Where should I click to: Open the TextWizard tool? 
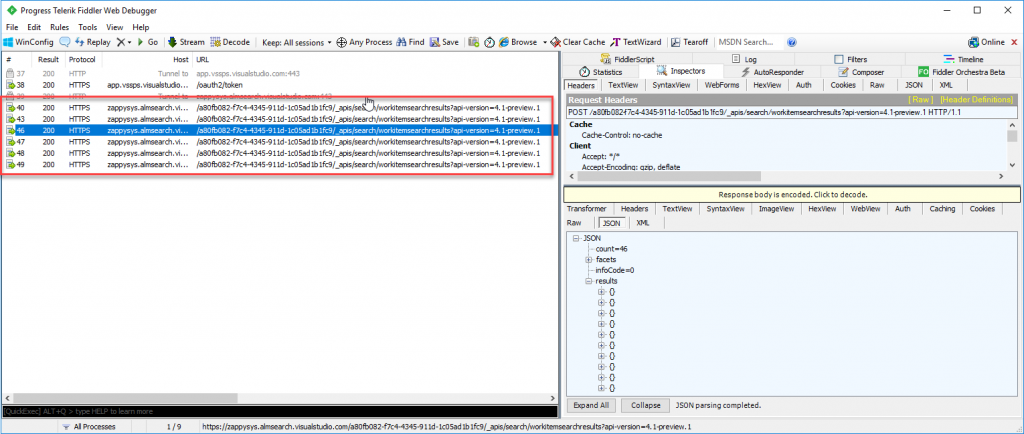tap(635, 42)
